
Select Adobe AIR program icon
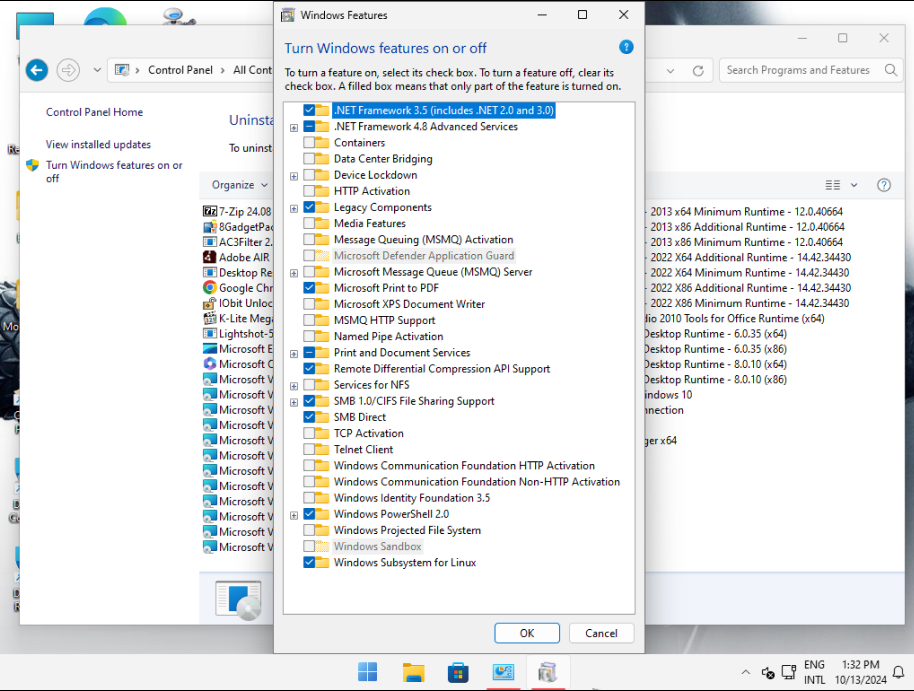pyautogui.click(x=209, y=257)
